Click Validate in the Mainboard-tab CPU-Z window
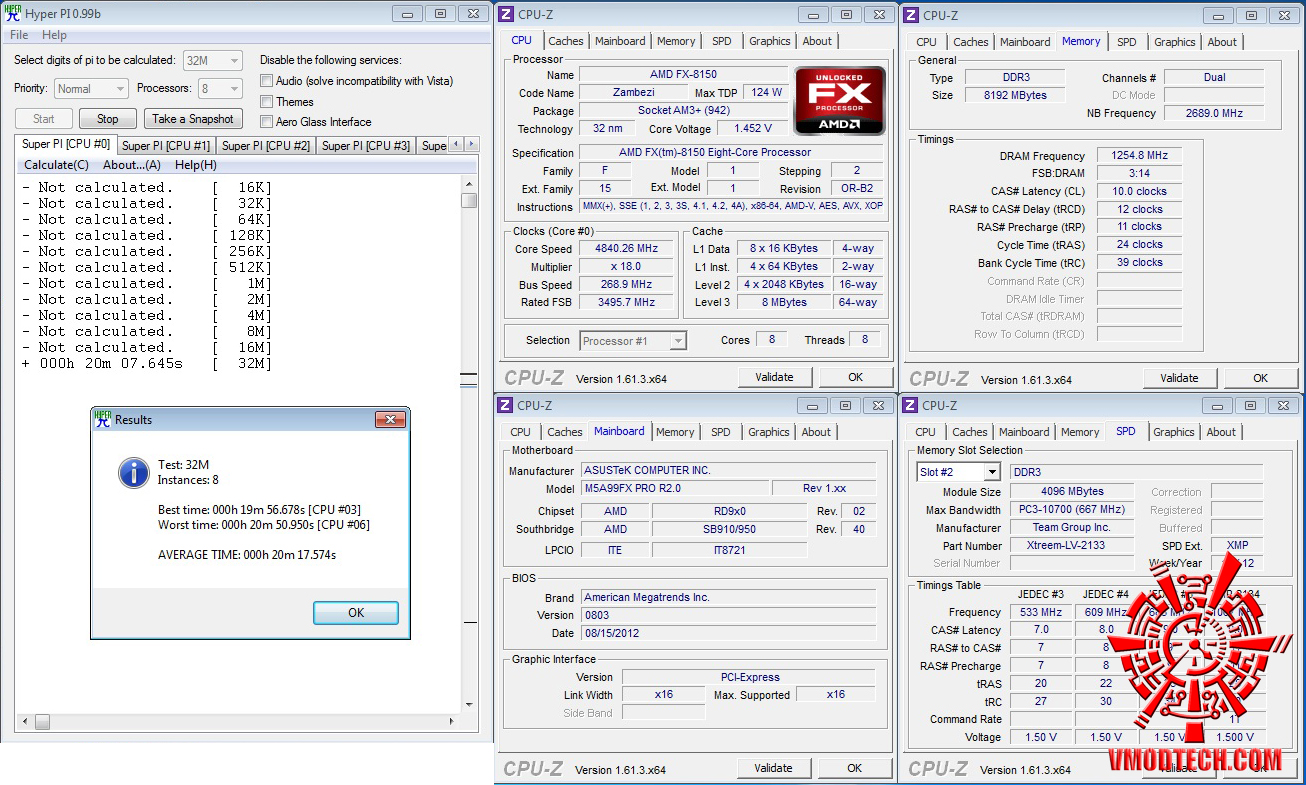This screenshot has width=1306, height=785. pos(774,768)
